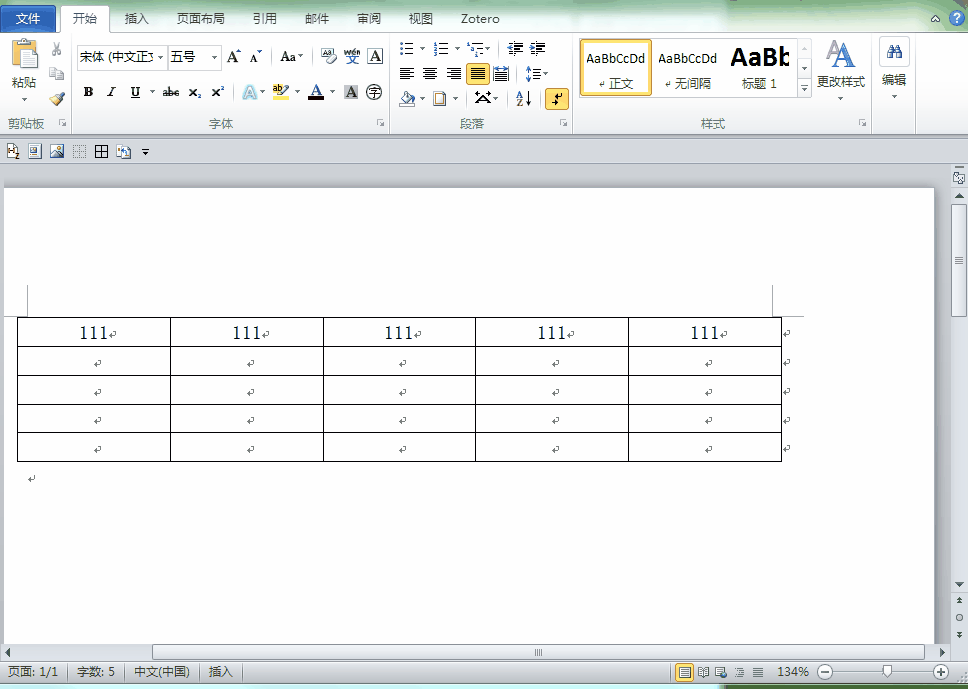This screenshot has width=968, height=689.
Task: Customize quick access toolbar dropdown
Action: click(146, 151)
